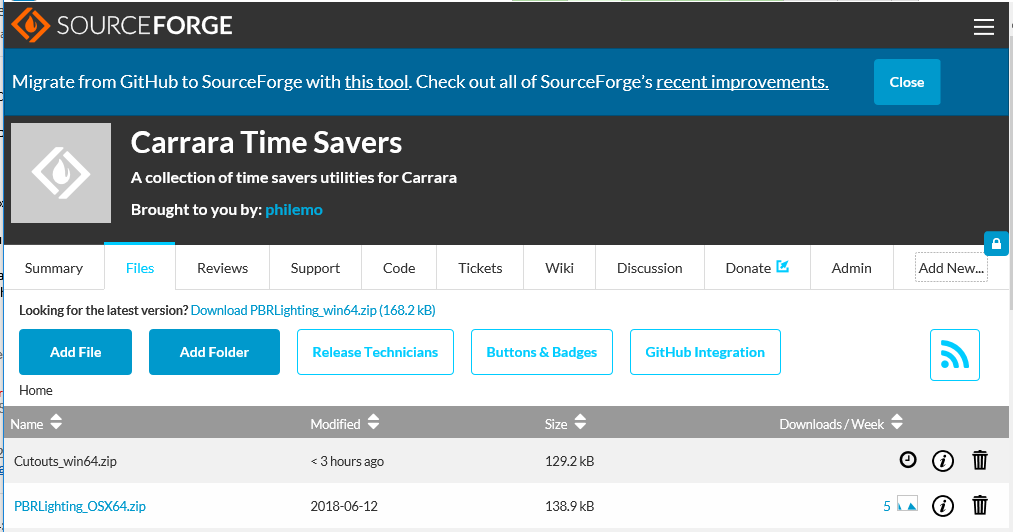Open the Add New... menu
This screenshot has width=1013, height=532.
point(951,268)
